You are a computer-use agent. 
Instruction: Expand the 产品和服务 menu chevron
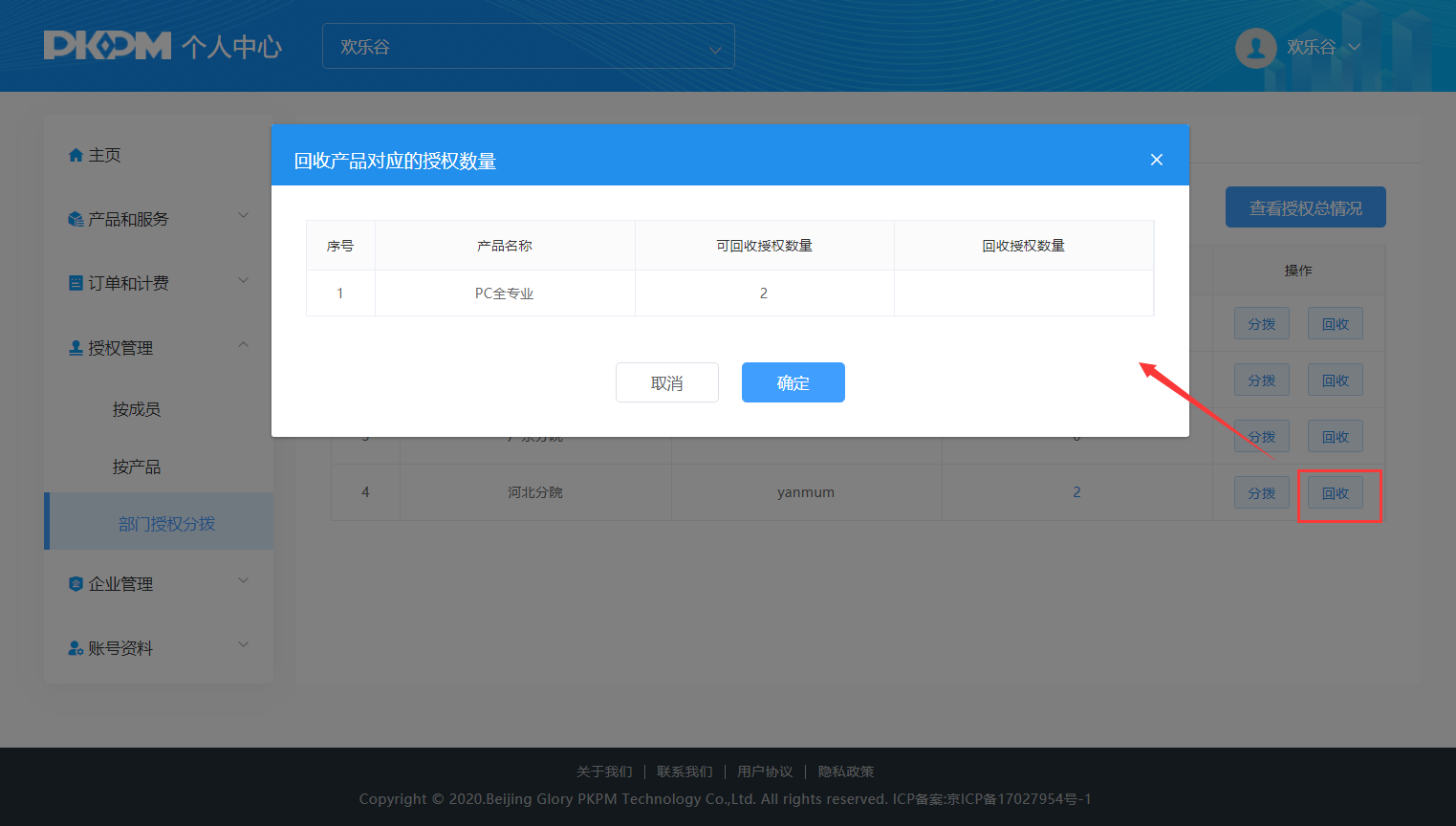(243, 216)
